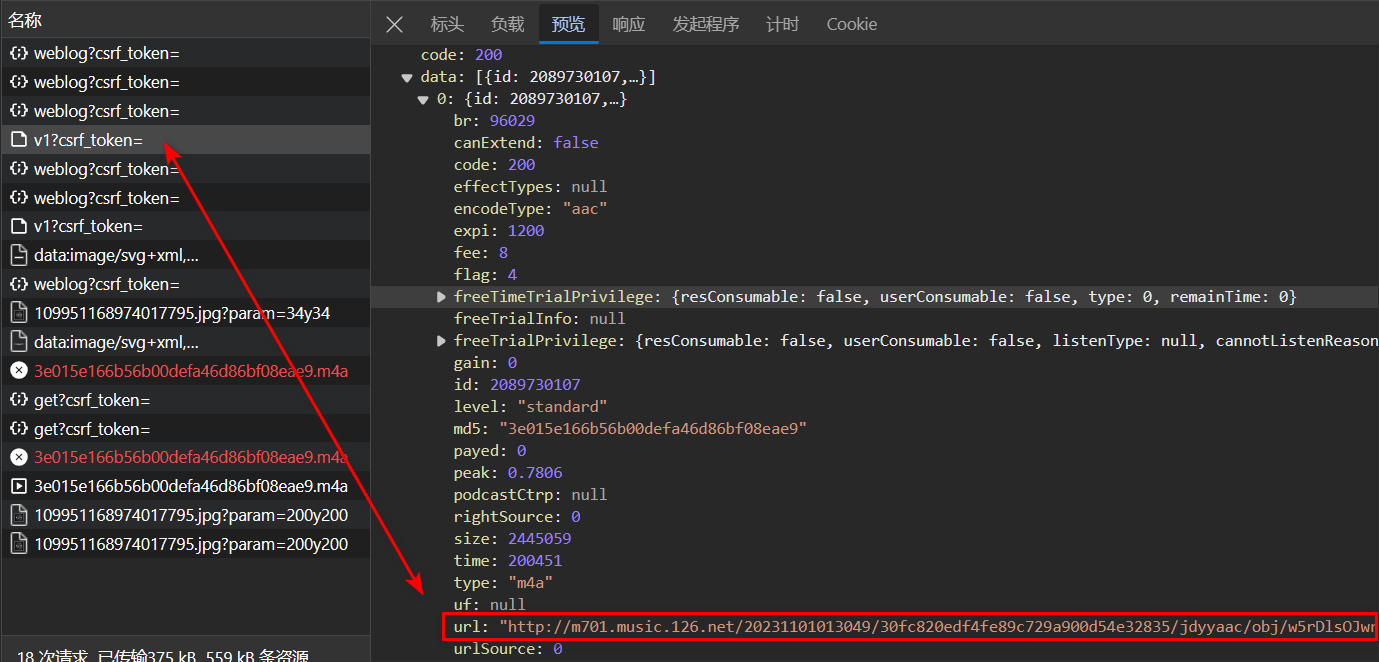The image size is (1379, 662).
Task: Switch to the 标头 (Headers) tab
Action: tap(447, 25)
